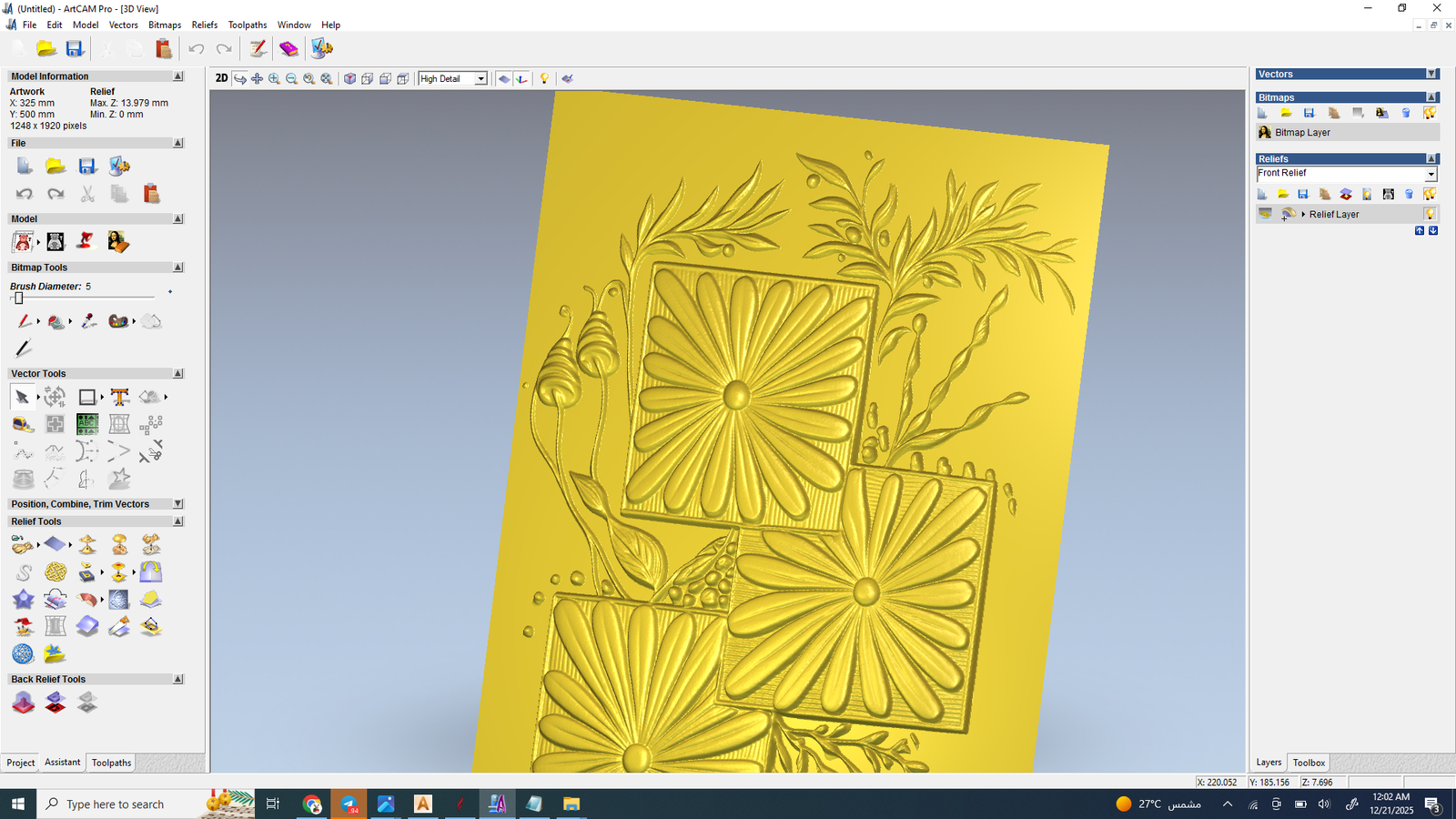
Task: Toggle Relief Layer visibility light bulb
Action: [1430, 214]
